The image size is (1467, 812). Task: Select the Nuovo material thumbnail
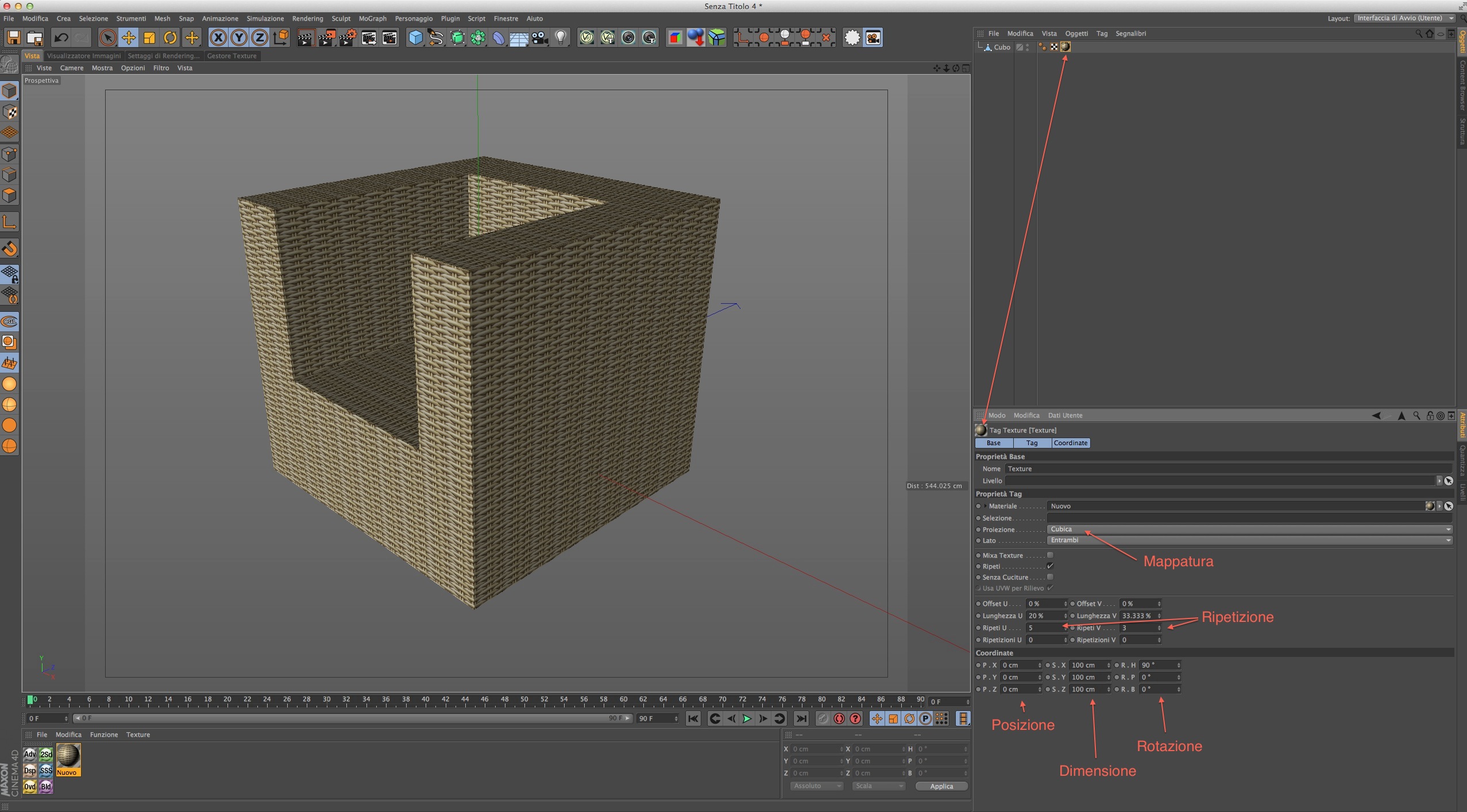click(68, 757)
